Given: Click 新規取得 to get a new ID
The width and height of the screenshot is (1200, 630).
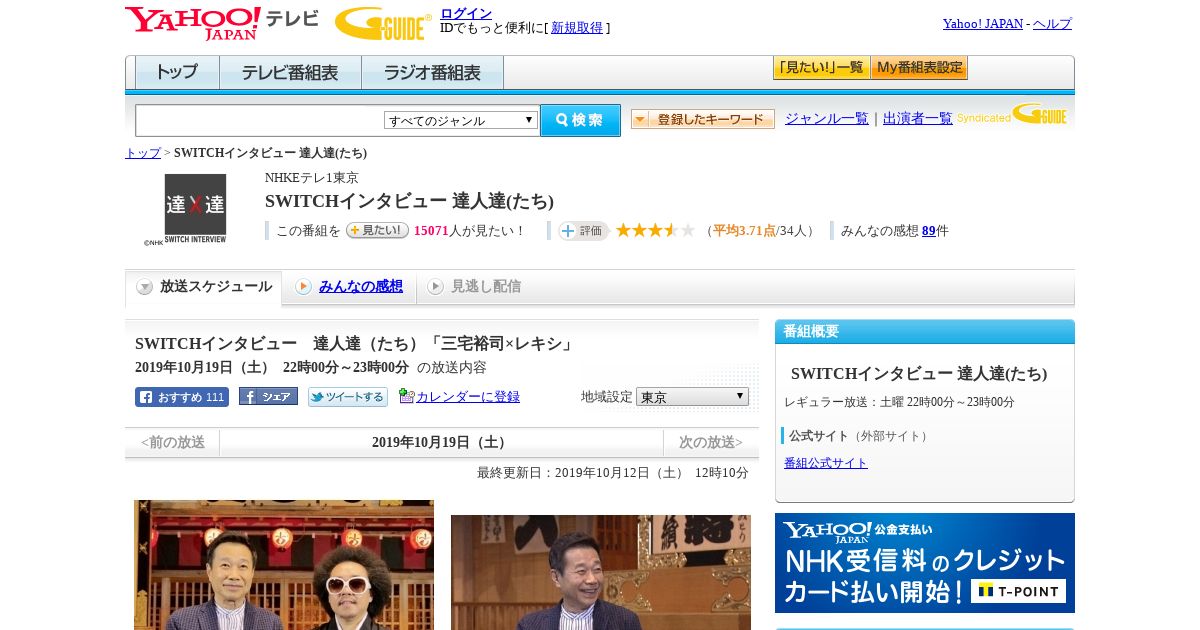Looking at the screenshot, I should point(577,28).
